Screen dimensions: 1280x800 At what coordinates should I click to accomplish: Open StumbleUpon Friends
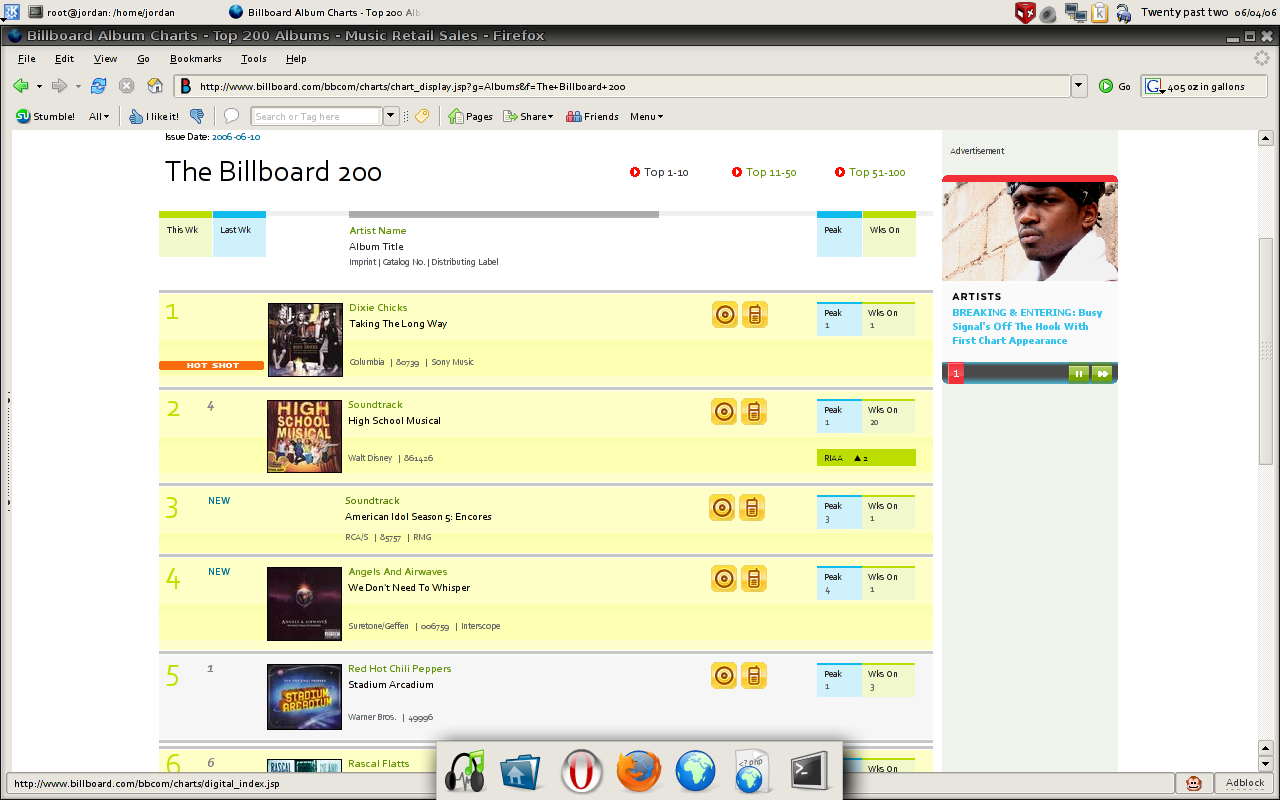coord(592,116)
